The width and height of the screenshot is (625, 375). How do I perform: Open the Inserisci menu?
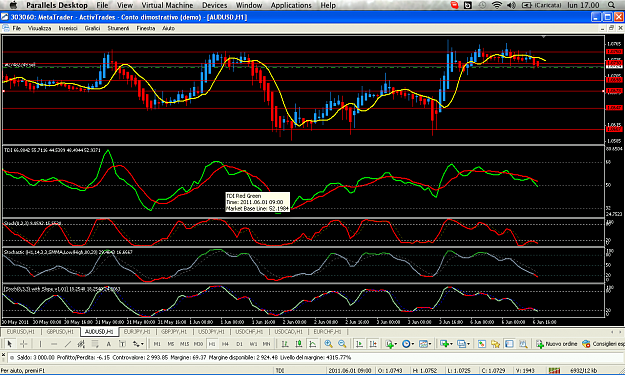pos(68,28)
